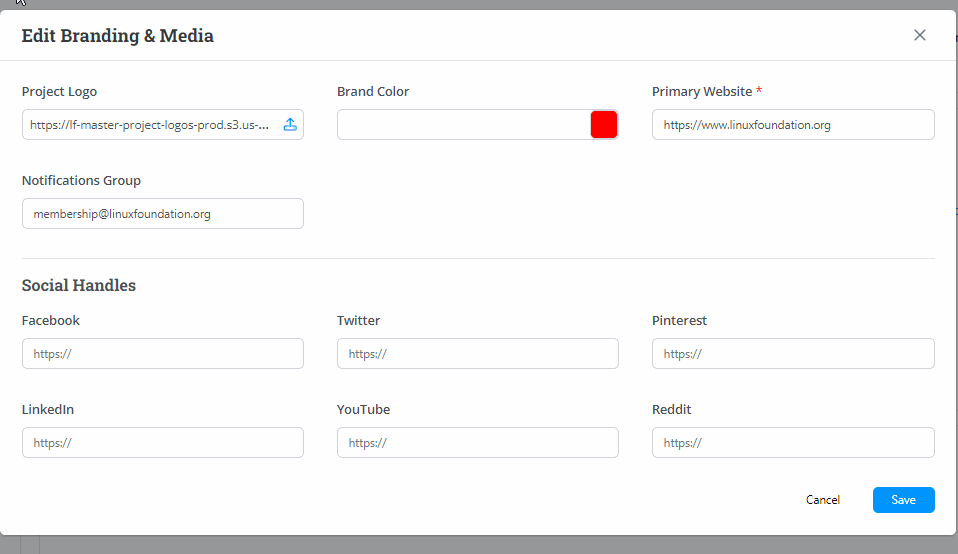Close the Edit Branding & Media dialog
This screenshot has height=554, width=958.
click(919, 35)
